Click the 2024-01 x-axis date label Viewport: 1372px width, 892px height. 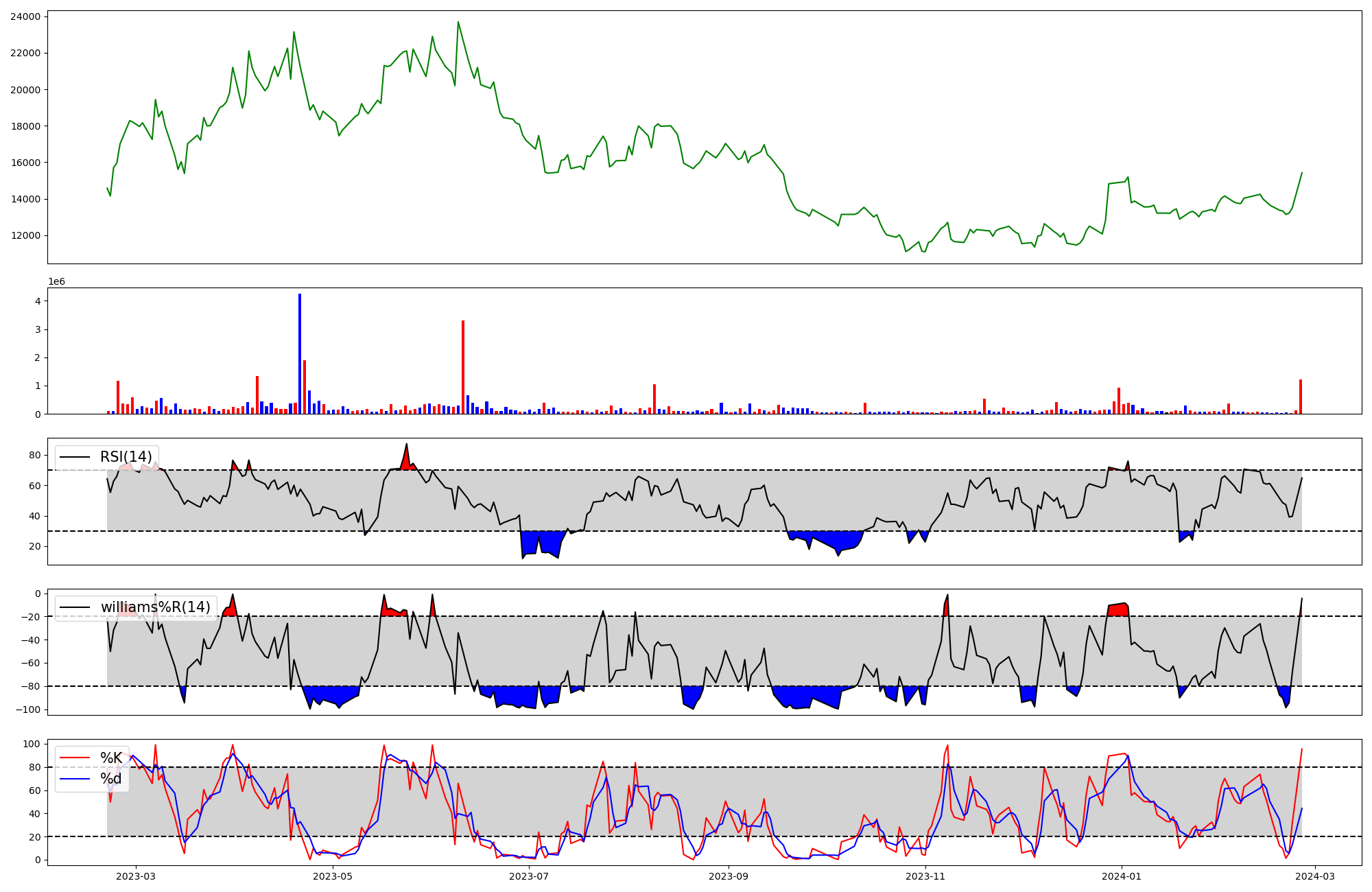point(1122,876)
